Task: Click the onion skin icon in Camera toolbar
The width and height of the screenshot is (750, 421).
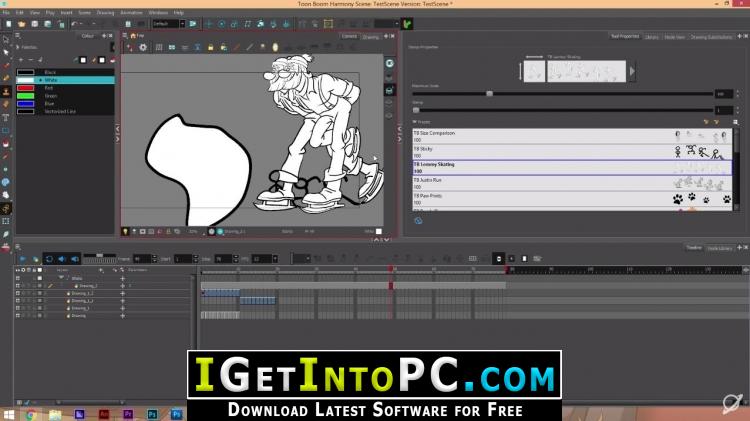Action: pos(275,47)
